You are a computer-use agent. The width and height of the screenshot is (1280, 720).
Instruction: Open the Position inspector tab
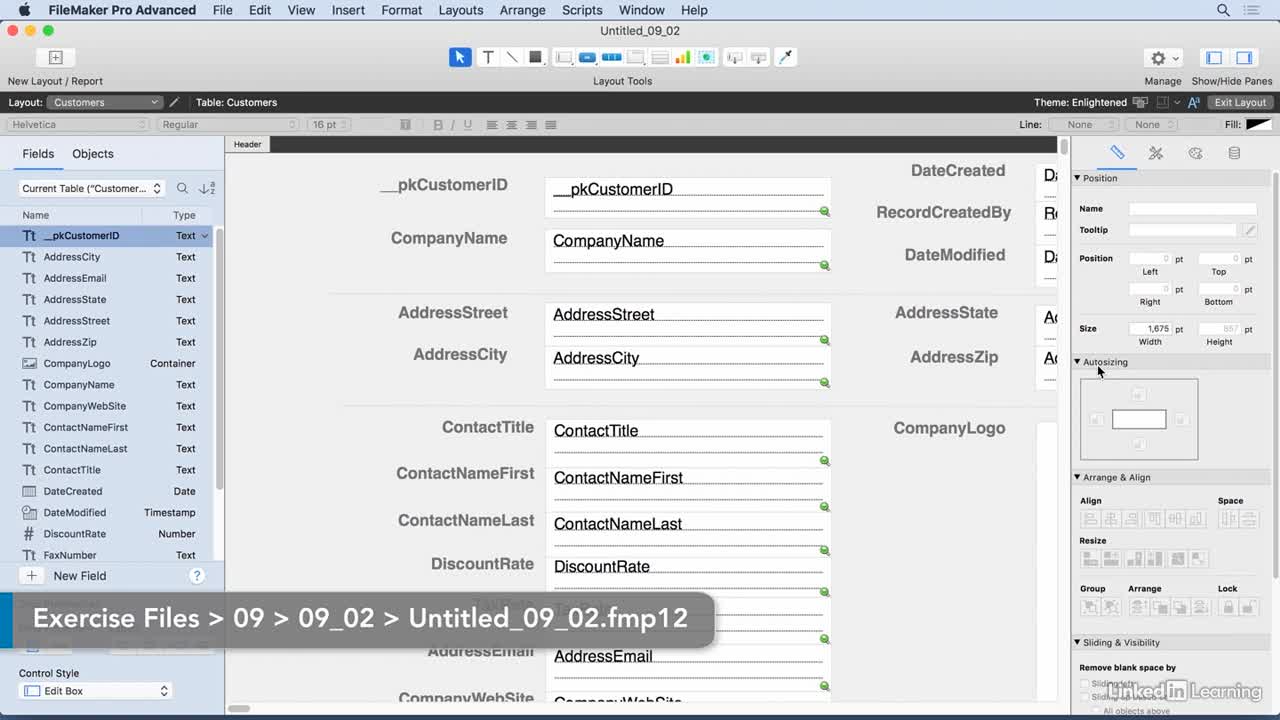(1118, 153)
